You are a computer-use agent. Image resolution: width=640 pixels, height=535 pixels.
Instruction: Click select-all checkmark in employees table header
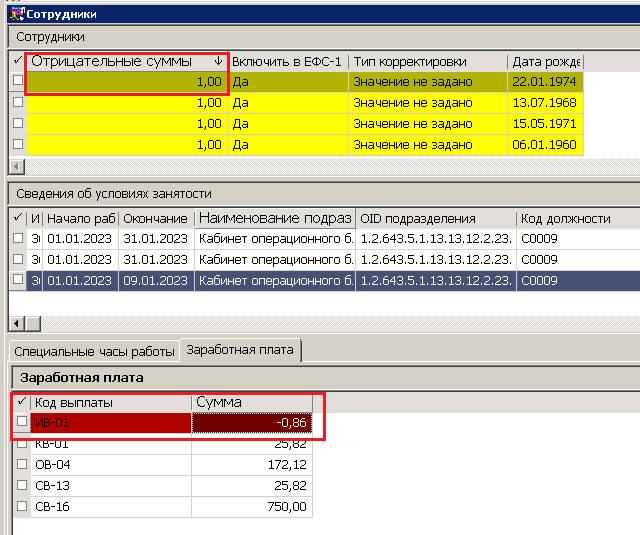[18, 61]
